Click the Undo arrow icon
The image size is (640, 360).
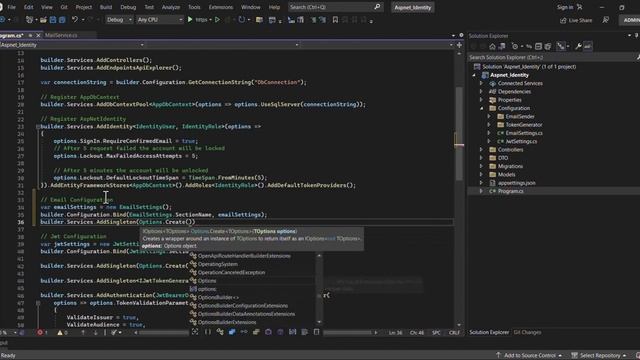[74, 20]
